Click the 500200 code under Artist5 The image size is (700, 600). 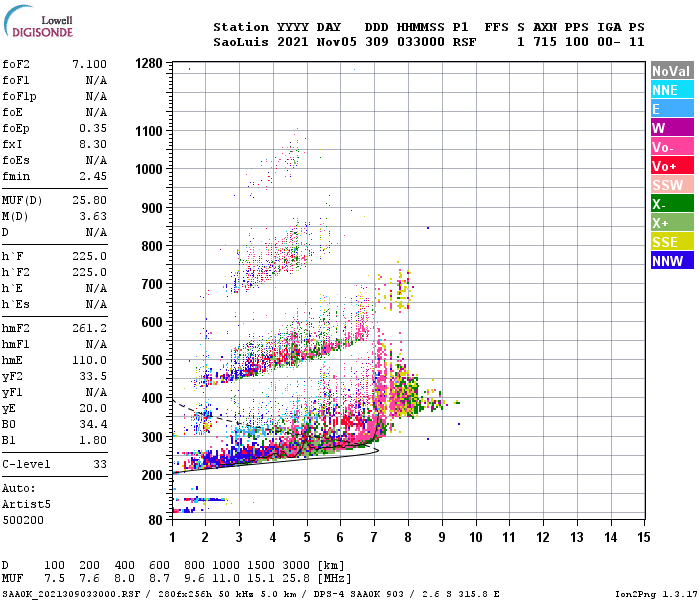point(23,520)
